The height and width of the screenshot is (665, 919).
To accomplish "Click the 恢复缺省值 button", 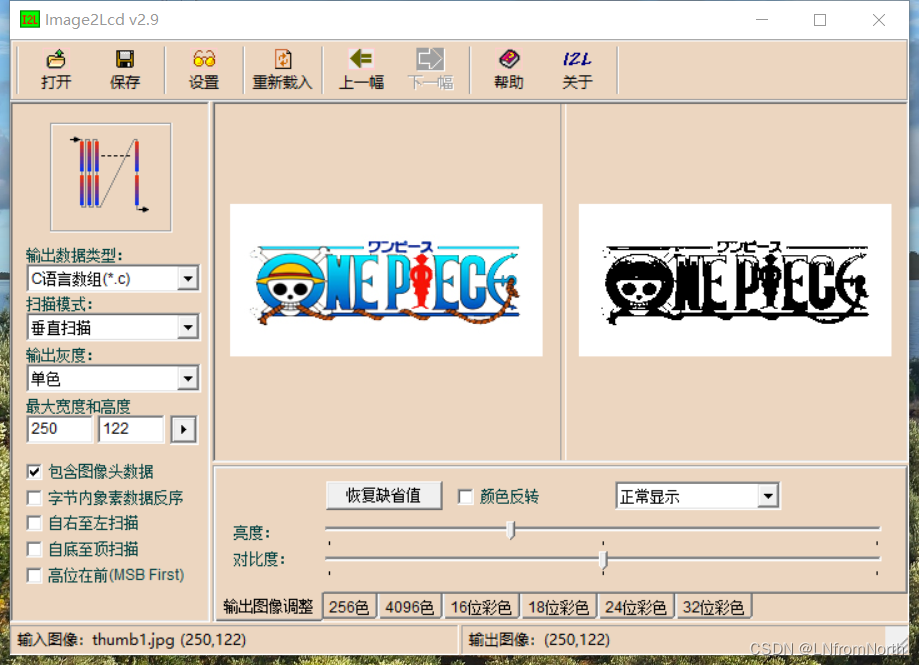I will pyautogui.click(x=384, y=496).
